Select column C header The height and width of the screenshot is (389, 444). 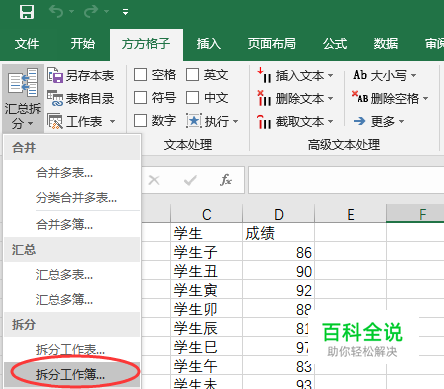[206, 214]
